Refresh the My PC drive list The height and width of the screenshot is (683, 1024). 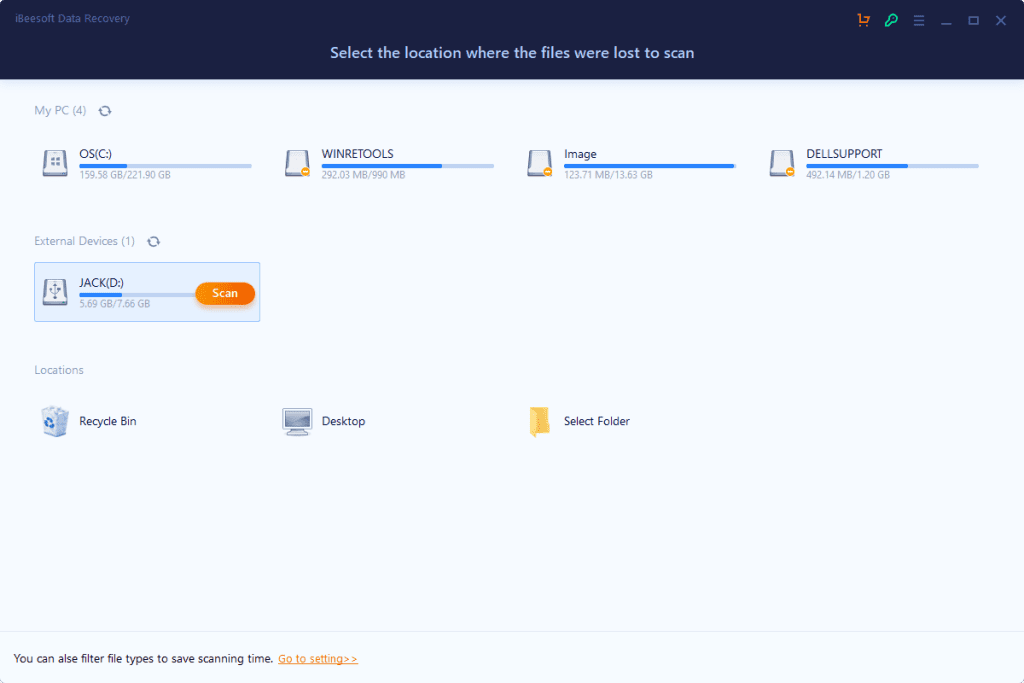104,111
